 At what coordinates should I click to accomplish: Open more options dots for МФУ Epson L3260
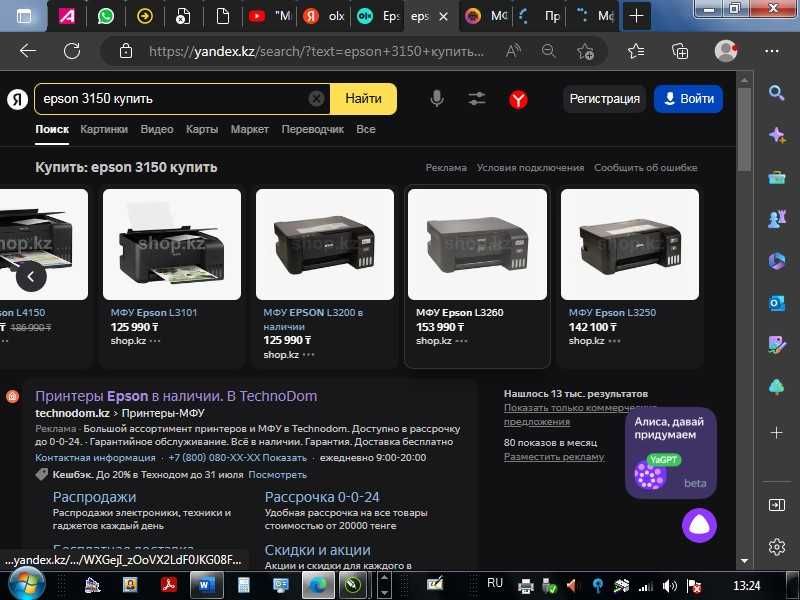pyautogui.click(x=461, y=340)
